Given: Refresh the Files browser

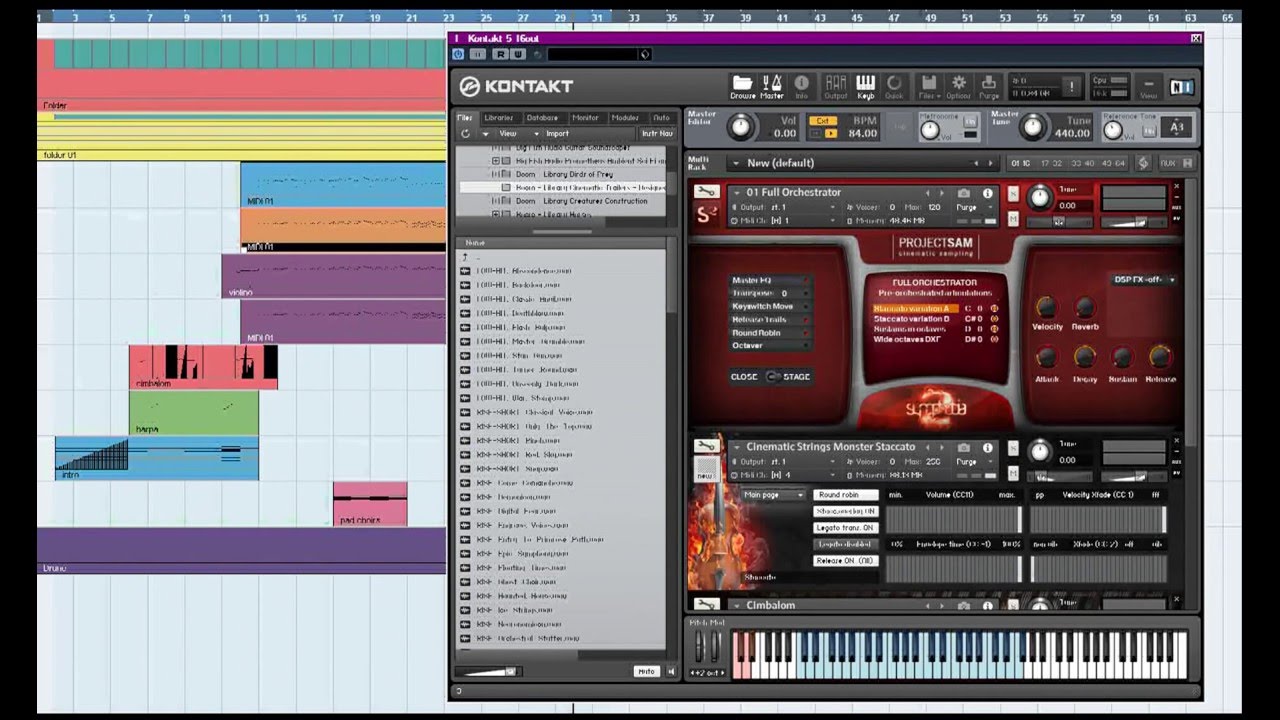Looking at the screenshot, I should coord(465,134).
